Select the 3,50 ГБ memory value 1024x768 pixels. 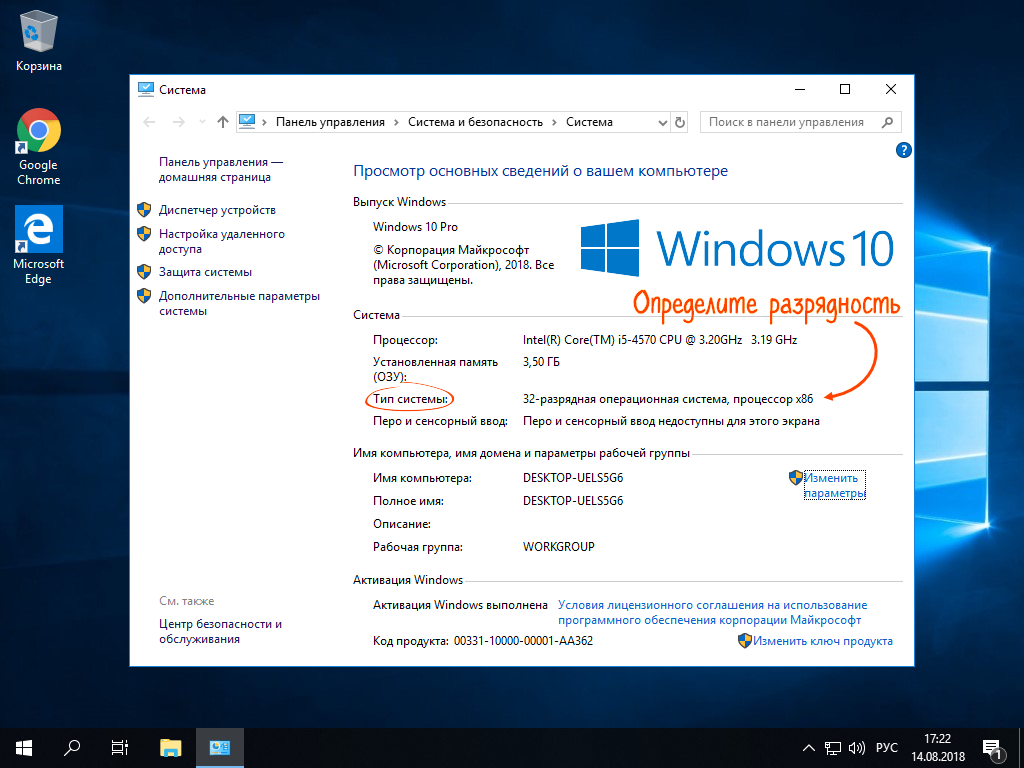click(x=541, y=362)
